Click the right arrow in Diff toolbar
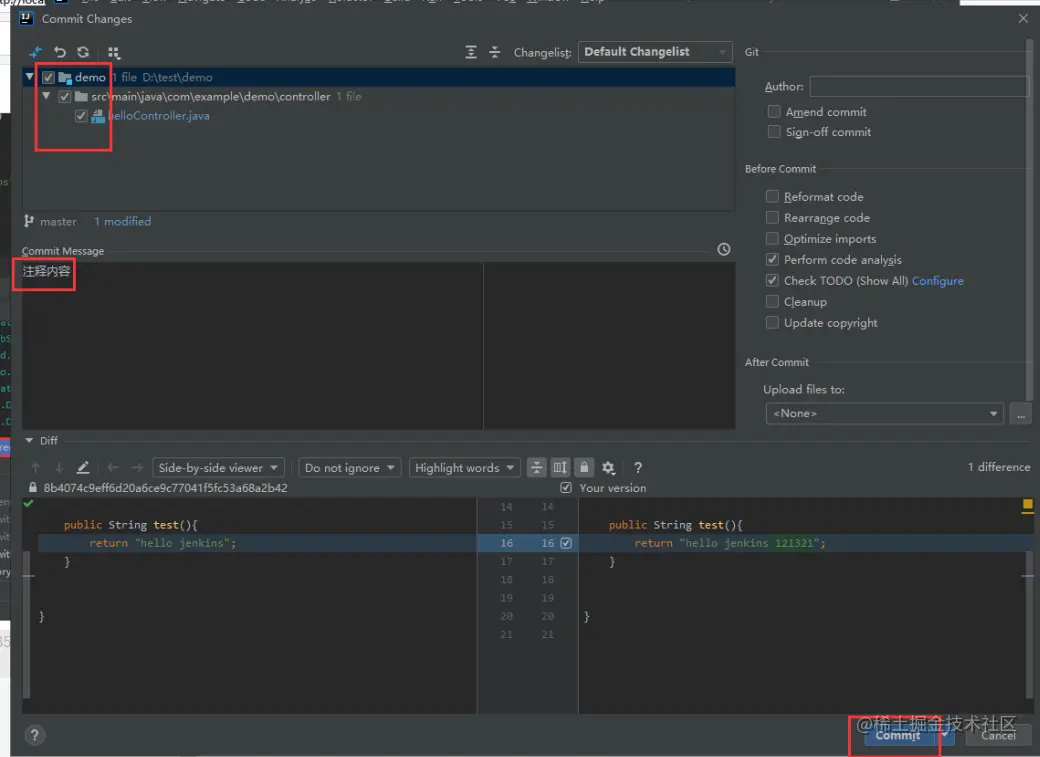The width and height of the screenshot is (1040, 757). pyautogui.click(x=137, y=468)
